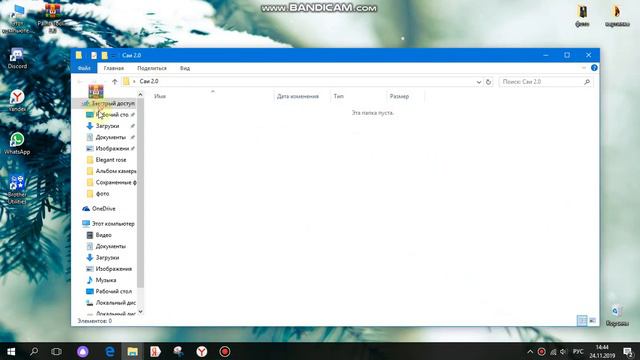Click the refresh button beside address bar
Viewport: 640px width, 360px height.
tap(489, 82)
